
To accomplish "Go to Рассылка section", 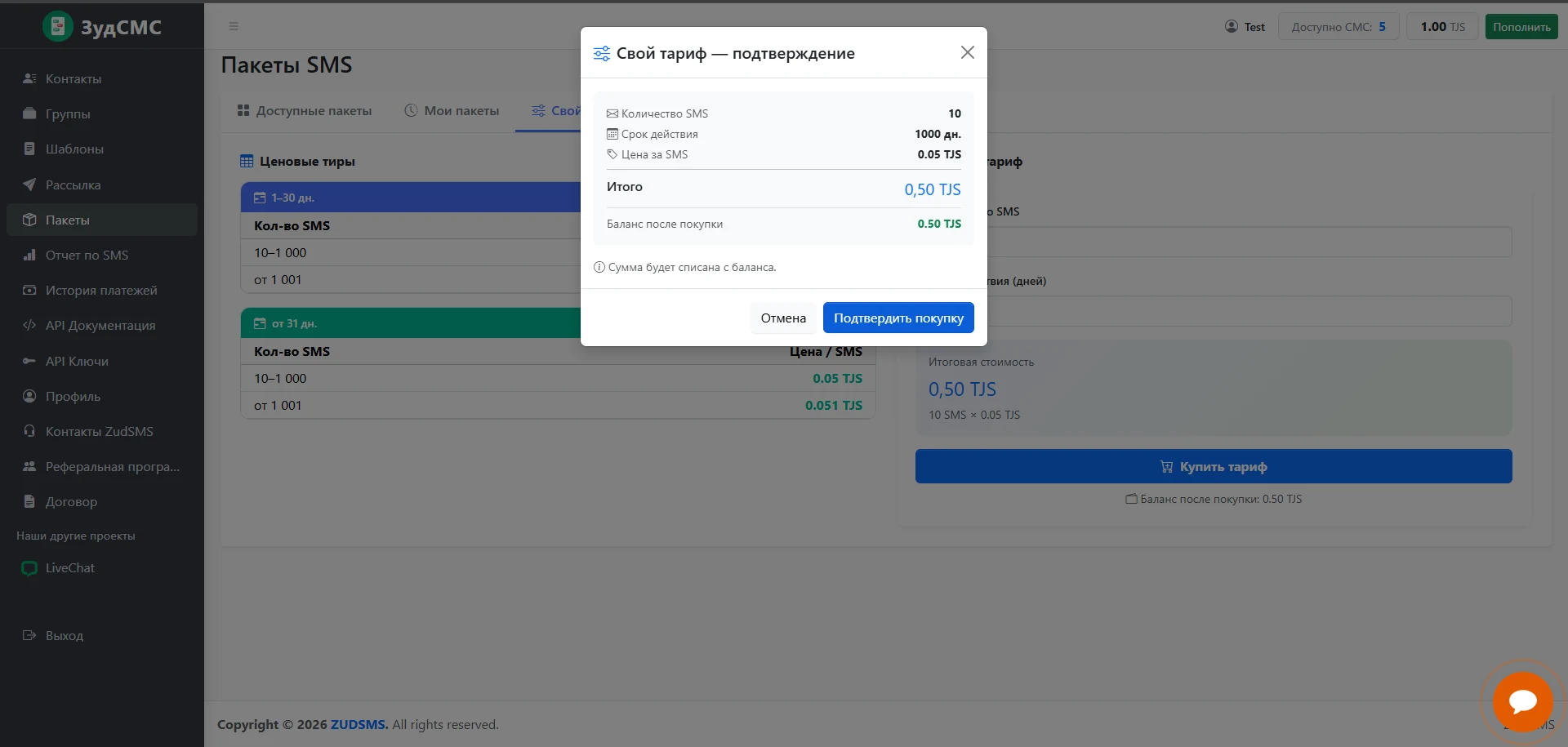I will click(x=102, y=185).
